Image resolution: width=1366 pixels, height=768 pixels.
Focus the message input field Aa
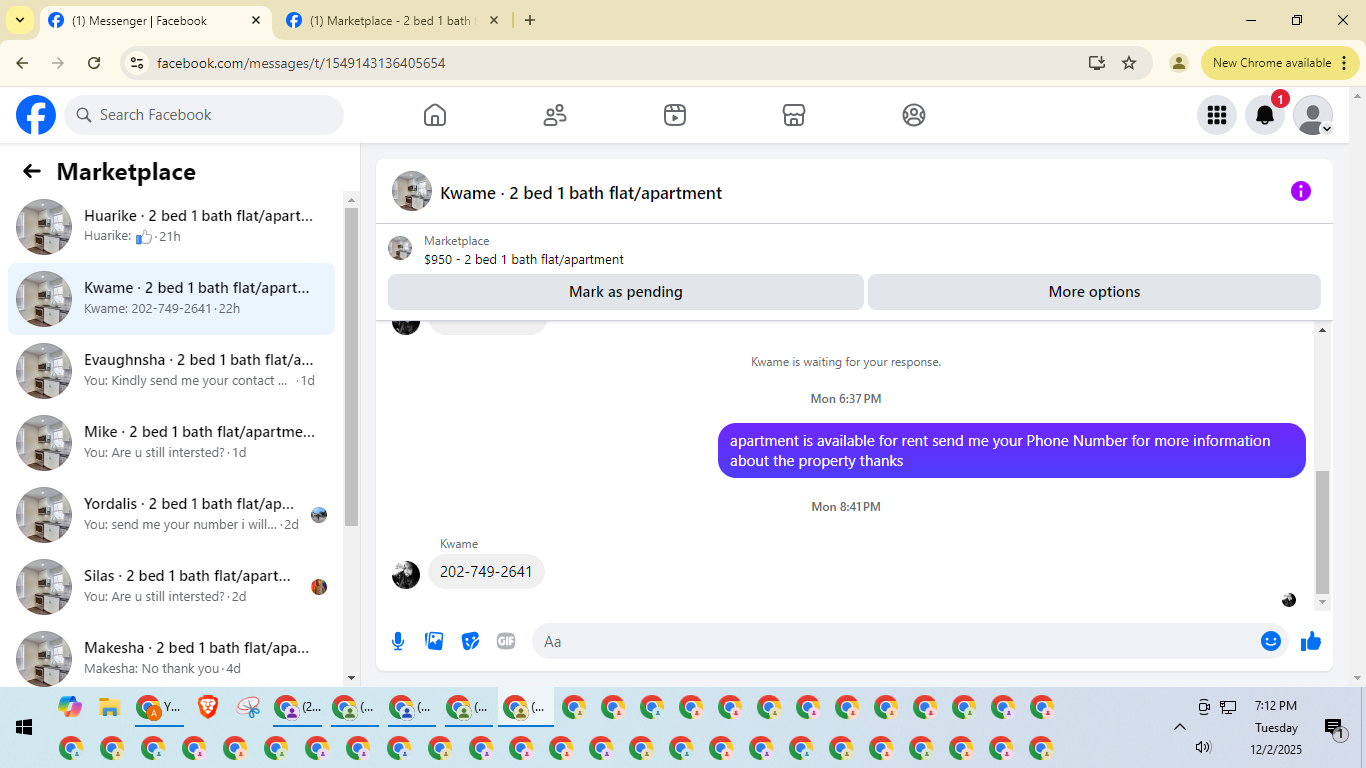[x=895, y=641]
